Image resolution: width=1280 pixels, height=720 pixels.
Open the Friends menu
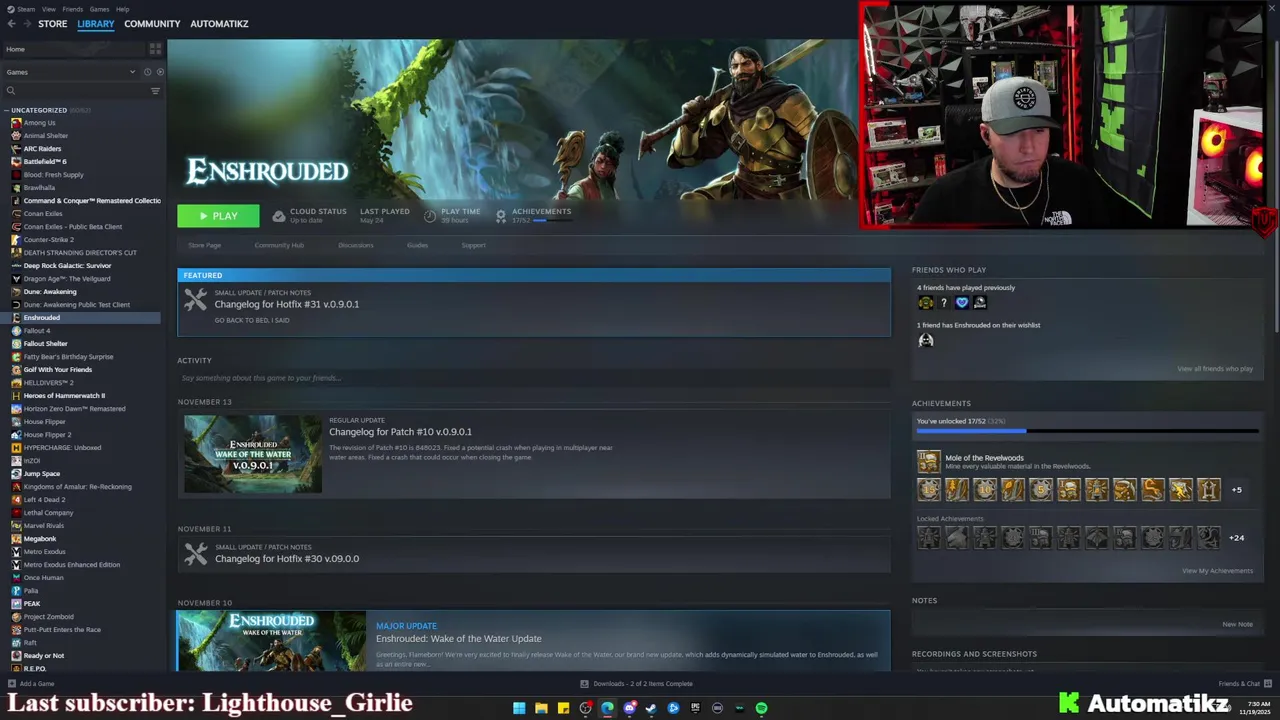[72, 9]
